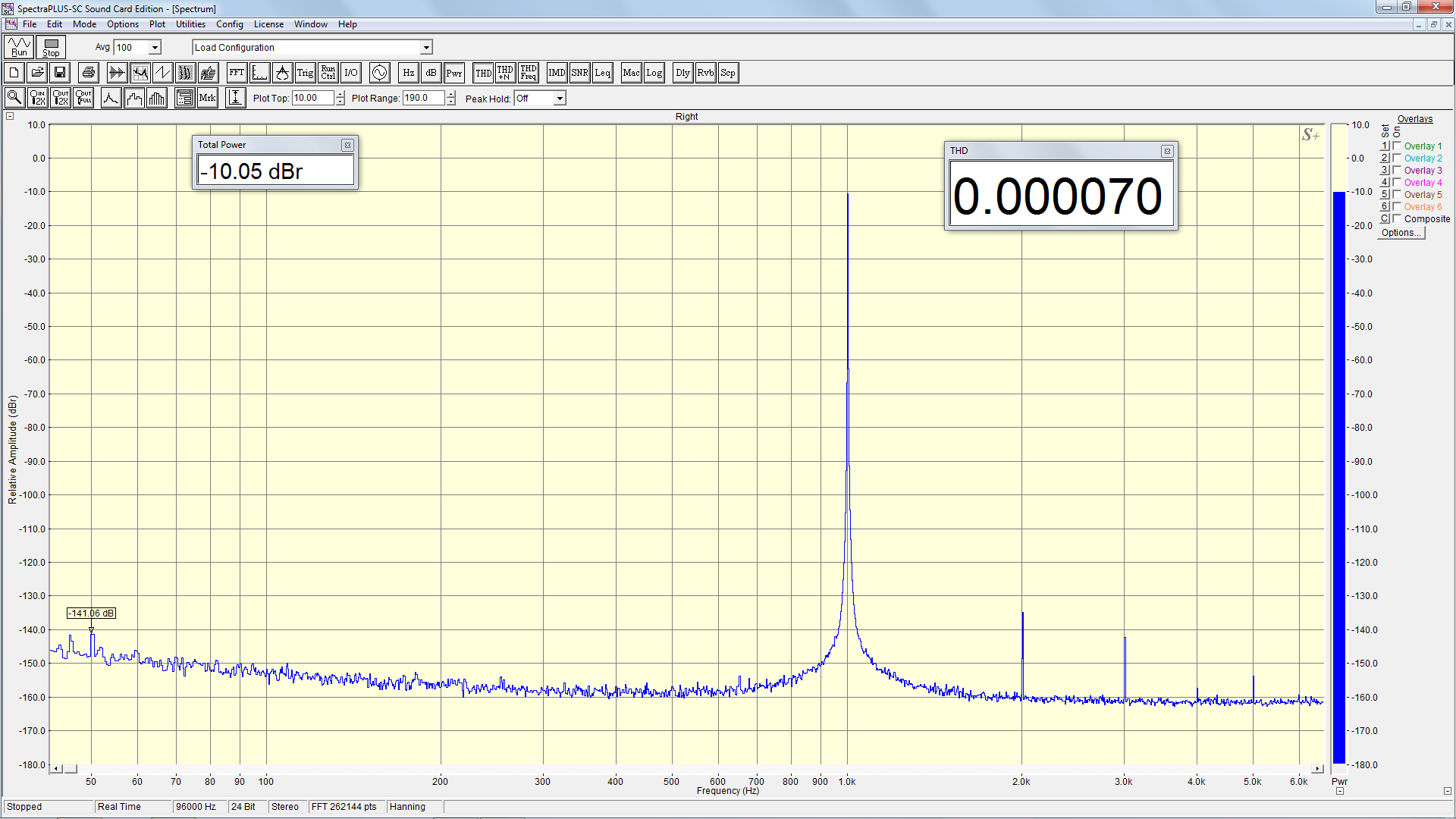The image size is (1456, 819).
Task: Select bar plot style icon
Action: (x=157, y=98)
